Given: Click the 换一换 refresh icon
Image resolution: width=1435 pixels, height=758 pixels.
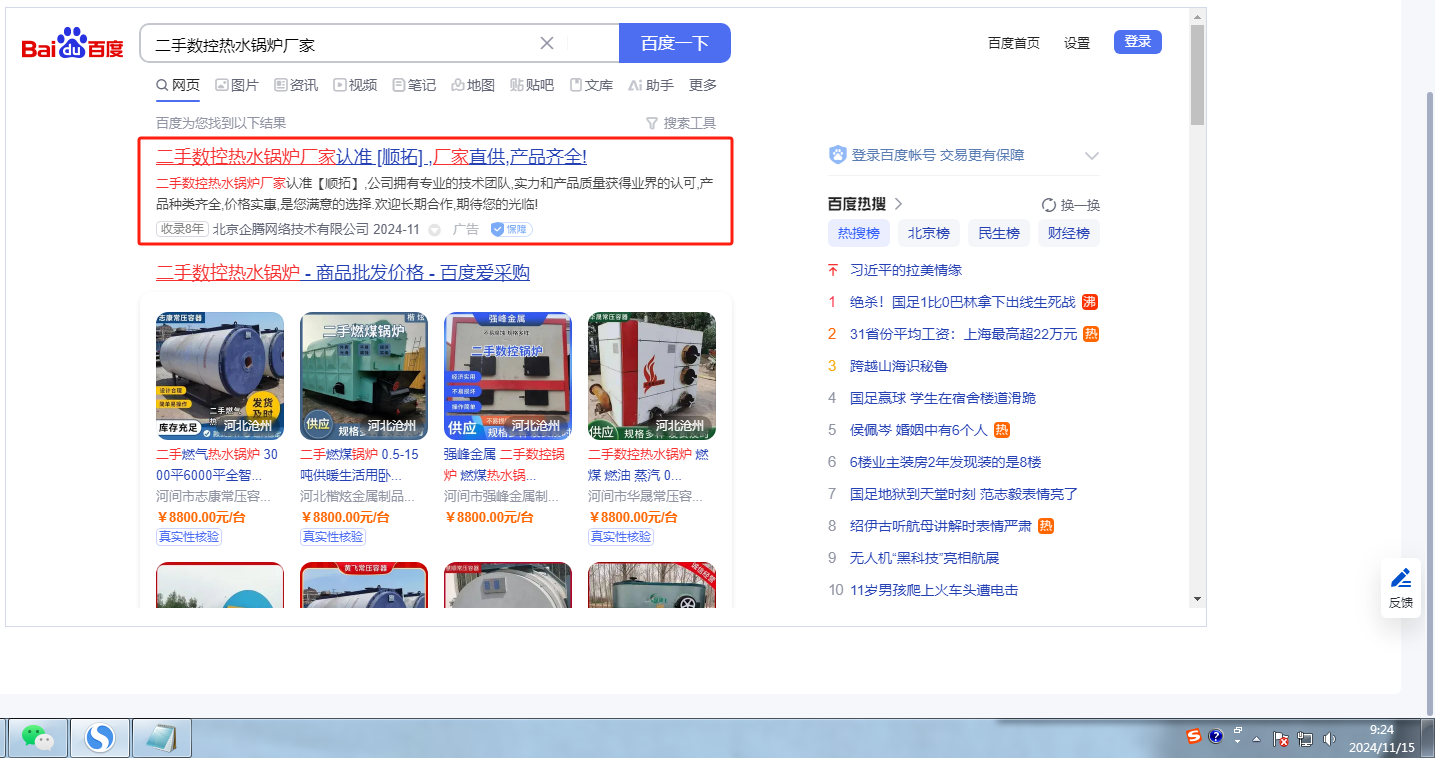Looking at the screenshot, I should (x=1049, y=205).
